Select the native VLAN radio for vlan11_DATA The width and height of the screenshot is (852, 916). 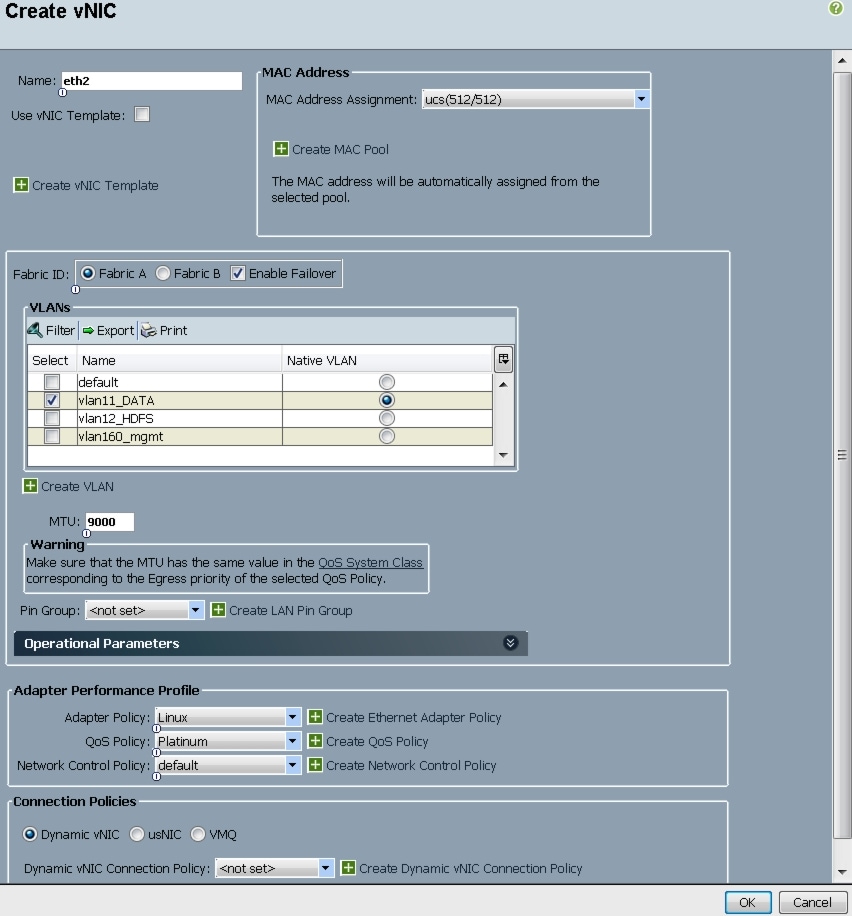[x=386, y=400]
